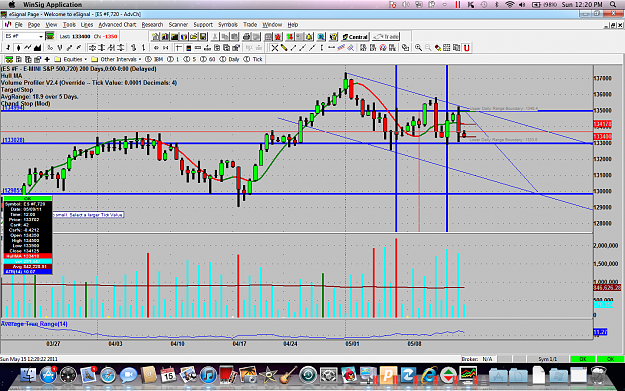The height and width of the screenshot is (391, 625).
Task: Open the Scanner menu
Action: click(x=178, y=25)
